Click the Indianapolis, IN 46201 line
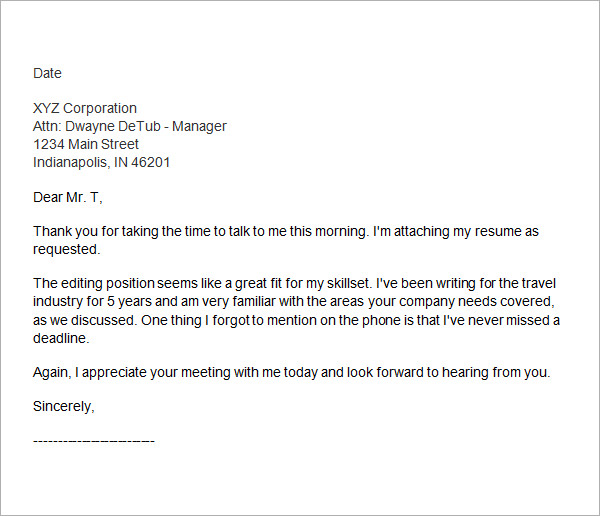Viewport: 600px width, 516px height. [x=102, y=162]
